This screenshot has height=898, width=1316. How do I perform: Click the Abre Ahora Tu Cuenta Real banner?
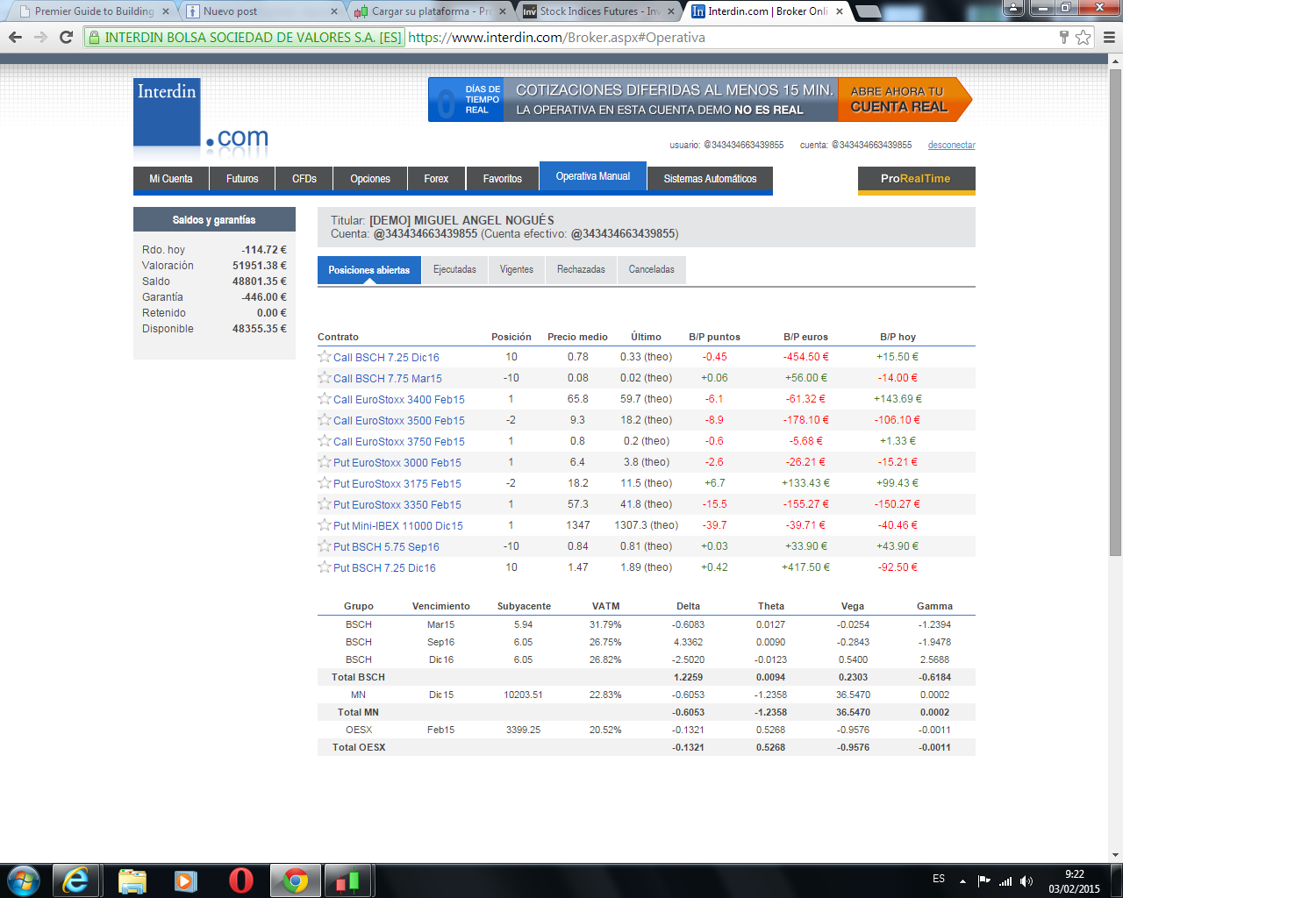pyautogui.click(x=905, y=99)
